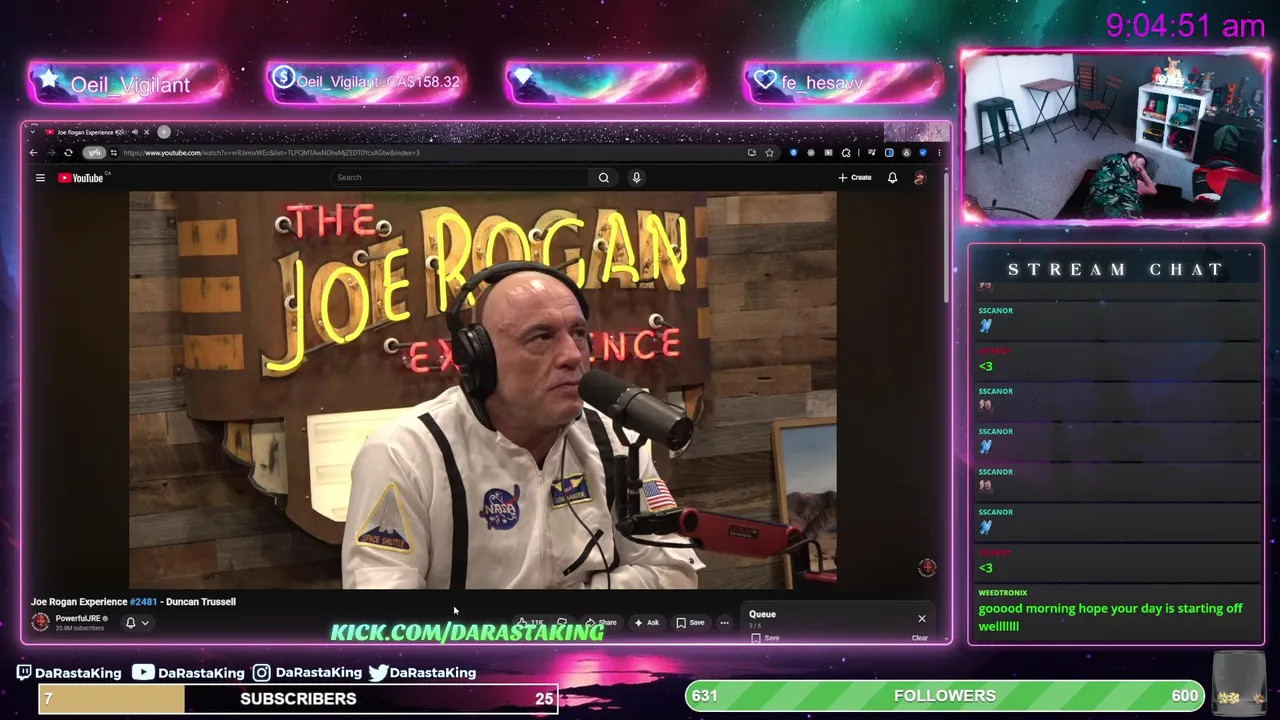This screenshot has width=1280, height=720.
Task: Click the FOLLOWERS goal progress bar
Action: 944,695
